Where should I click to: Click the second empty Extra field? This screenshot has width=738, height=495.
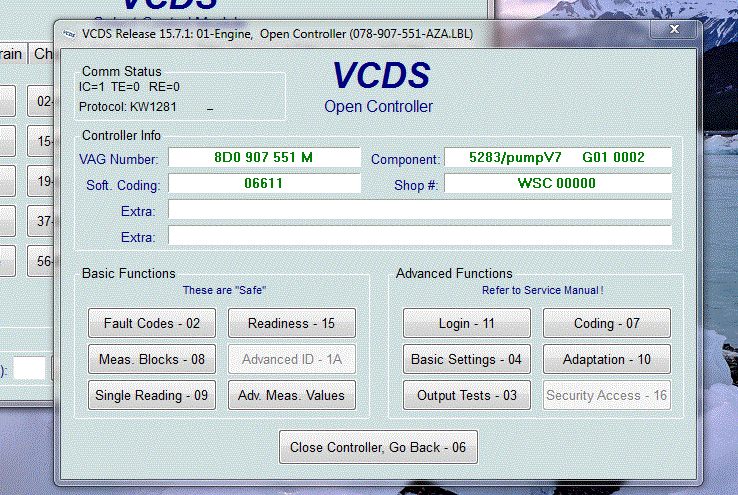[x=420, y=235]
